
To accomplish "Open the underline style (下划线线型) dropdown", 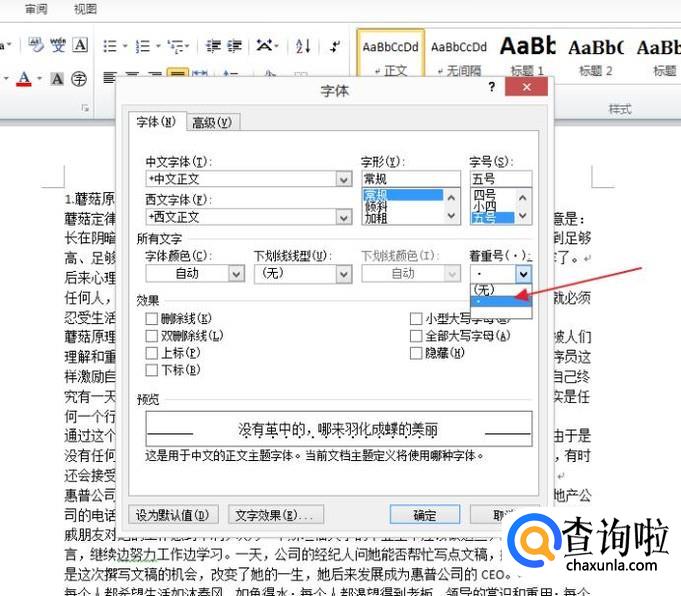I will [344, 274].
